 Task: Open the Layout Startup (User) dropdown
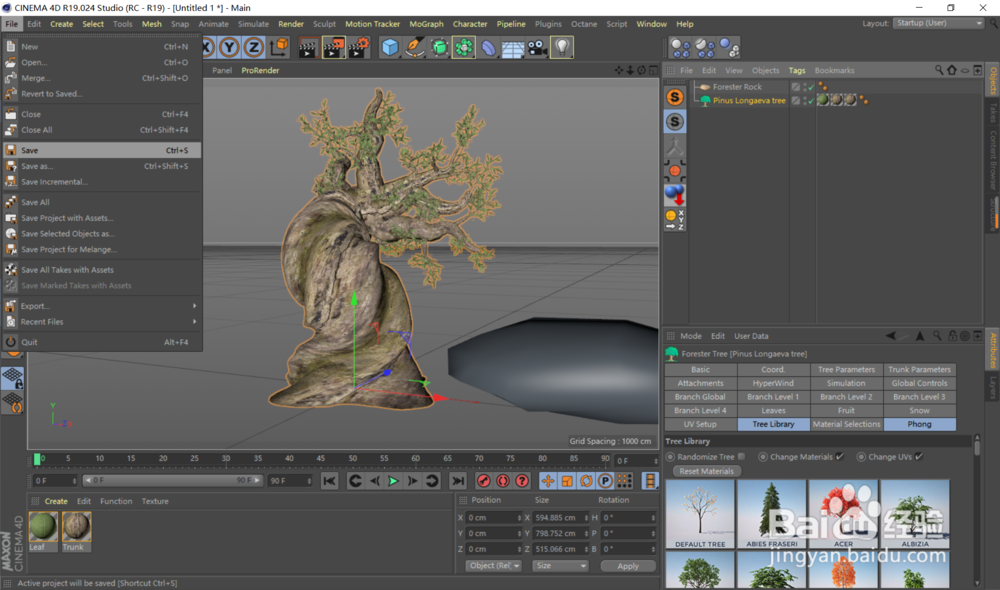(938, 23)
